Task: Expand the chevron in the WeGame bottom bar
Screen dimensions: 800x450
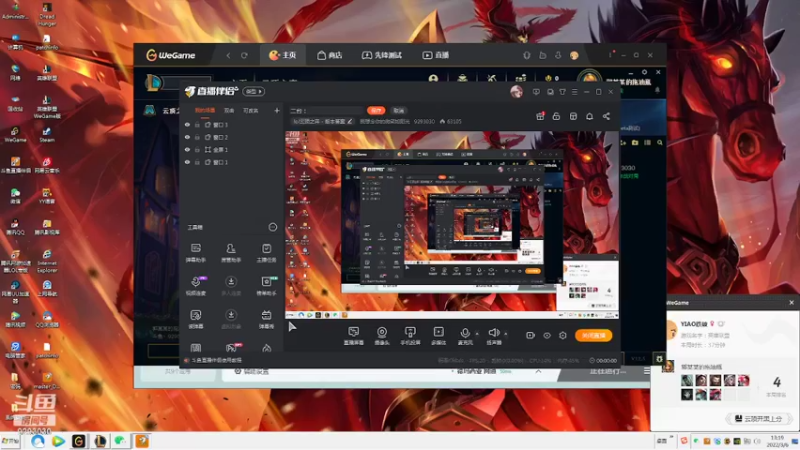Action: pyautogui.click(x=538, y=371)
